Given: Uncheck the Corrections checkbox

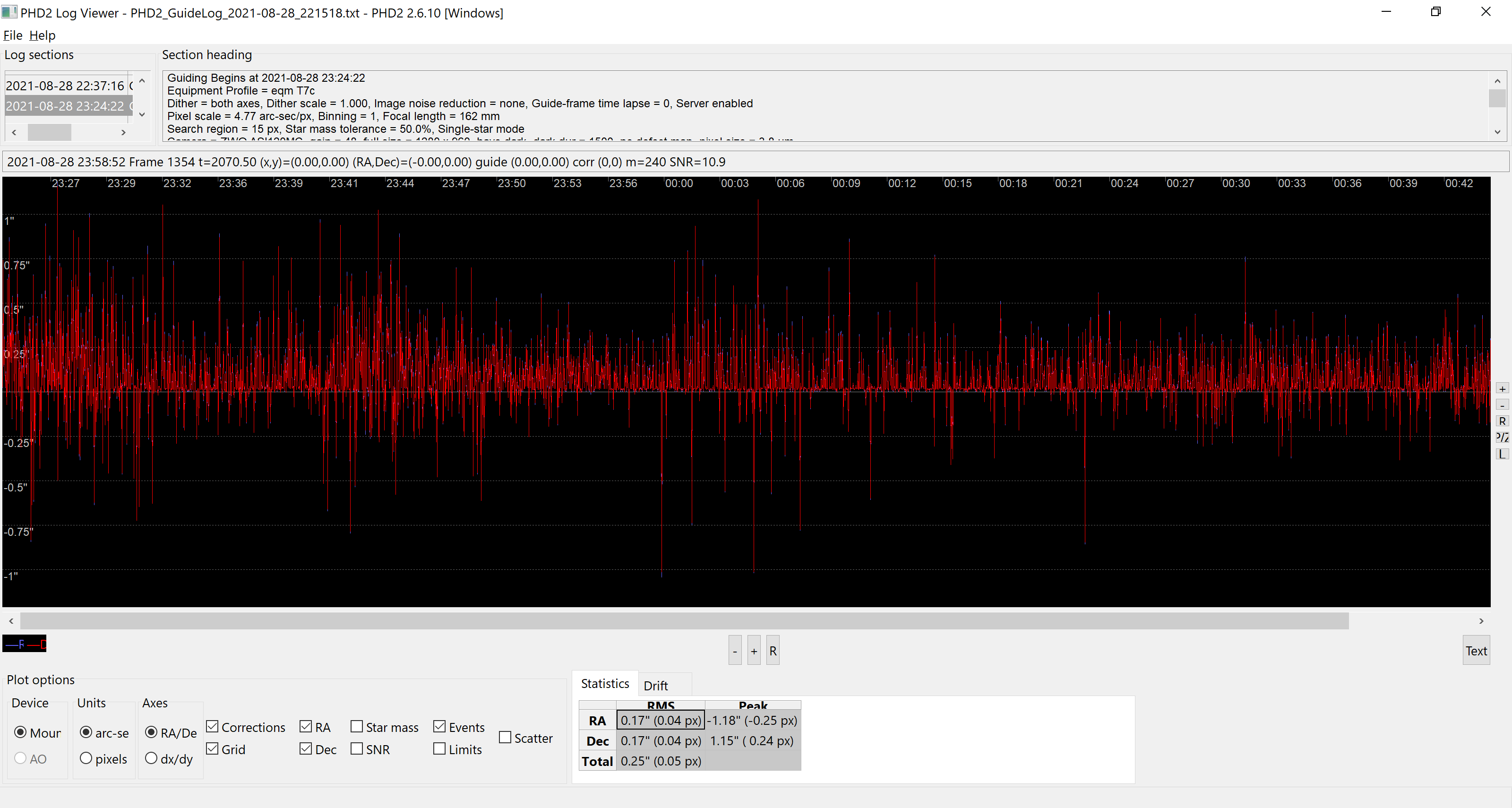Looking at the screenshot, I should point(213,726).
